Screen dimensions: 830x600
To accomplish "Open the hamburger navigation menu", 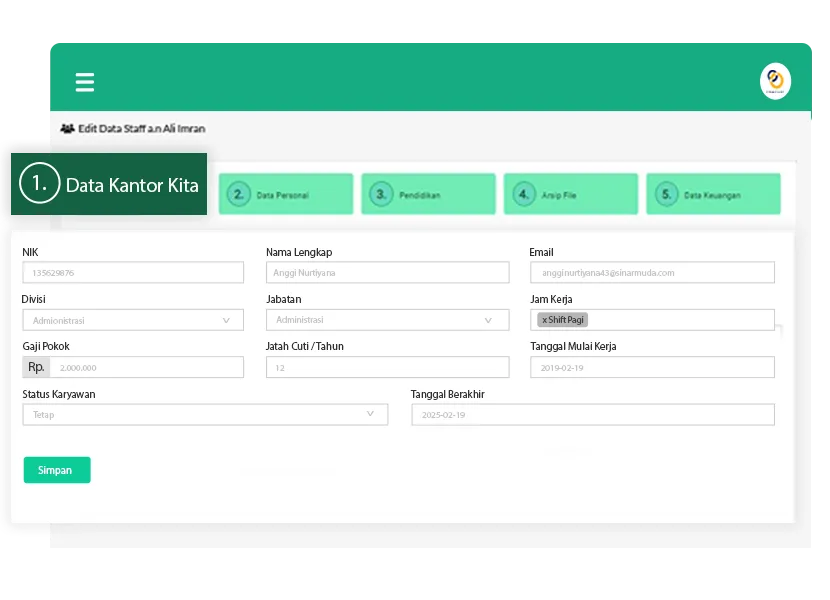I will tap(85, 82).
